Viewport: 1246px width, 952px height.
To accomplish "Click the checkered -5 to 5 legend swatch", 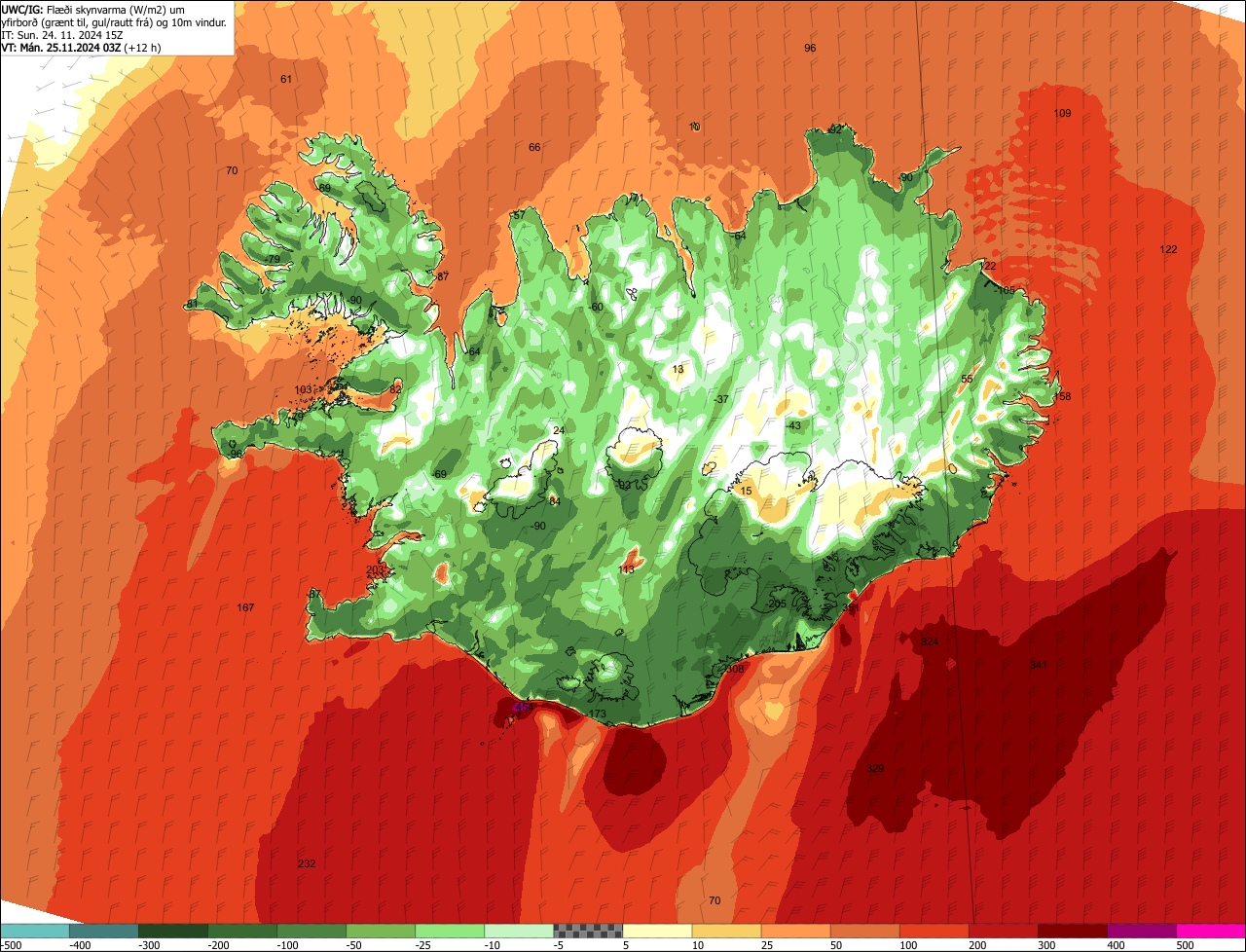I will pyautogui.click(x=588, y=931).
